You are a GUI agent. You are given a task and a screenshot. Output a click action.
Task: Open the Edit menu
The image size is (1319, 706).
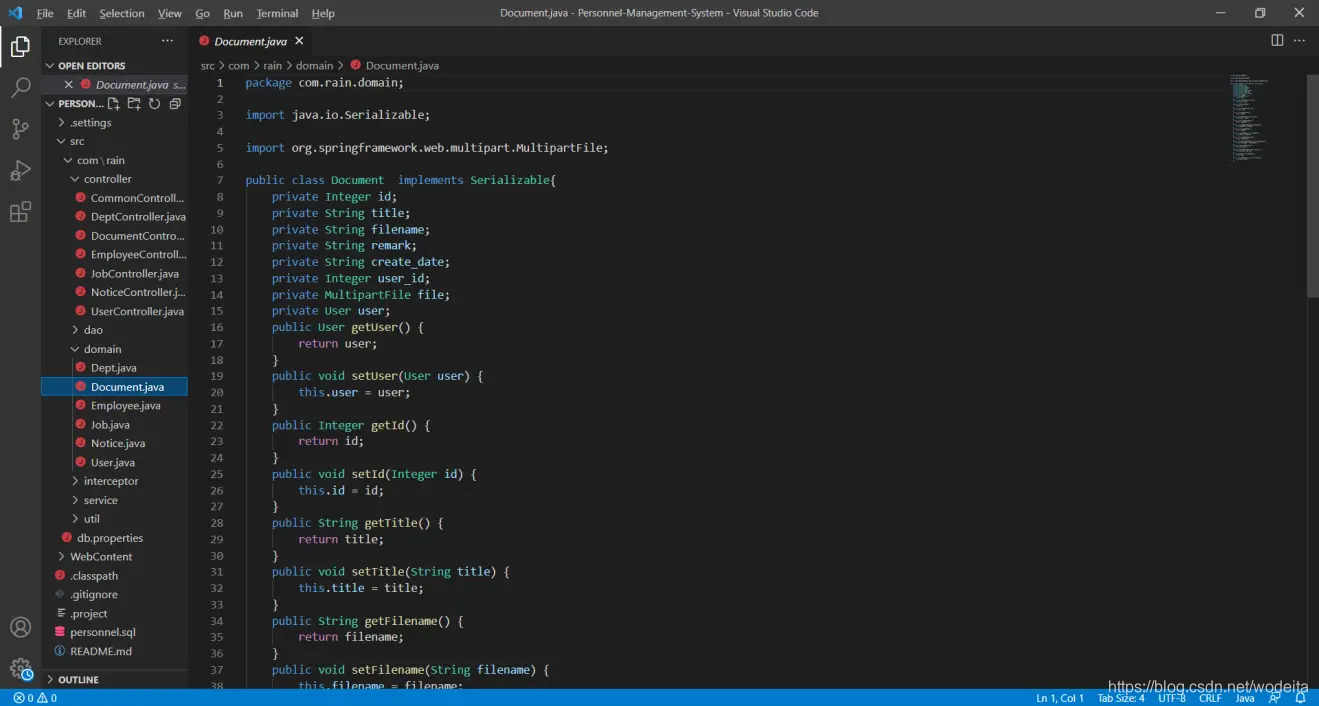(x=77, y=13)
